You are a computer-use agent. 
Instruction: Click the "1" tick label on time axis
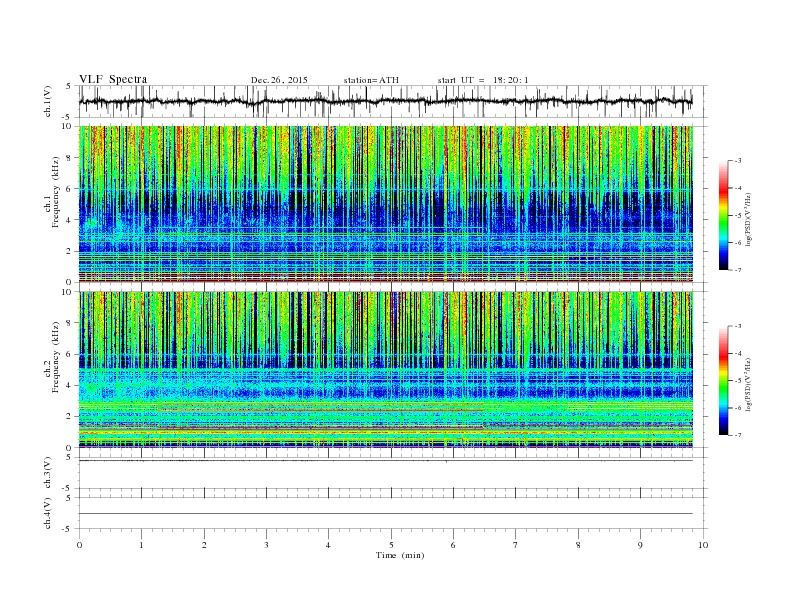(141, 545)
